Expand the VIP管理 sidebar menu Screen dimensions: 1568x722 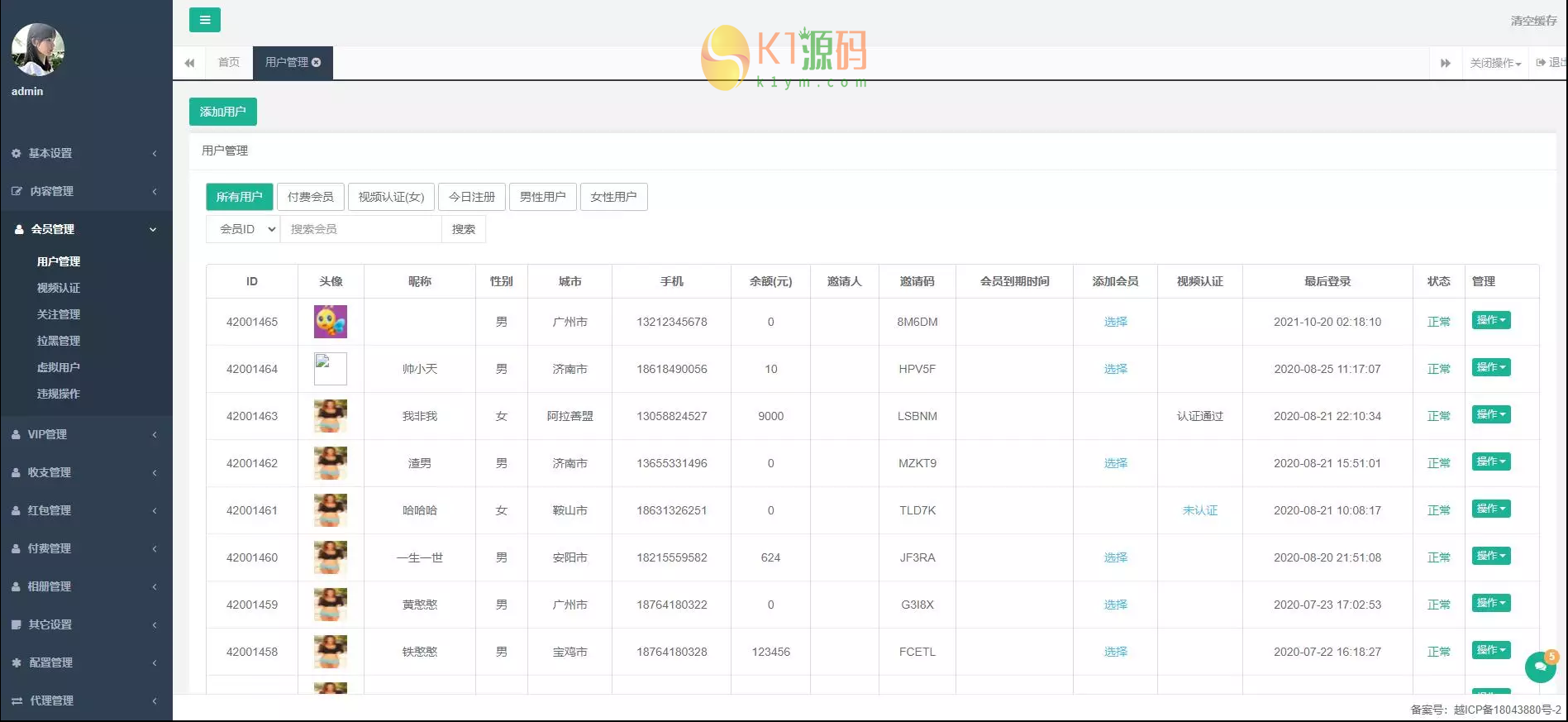pyautogui.click(x=47, y=434)
